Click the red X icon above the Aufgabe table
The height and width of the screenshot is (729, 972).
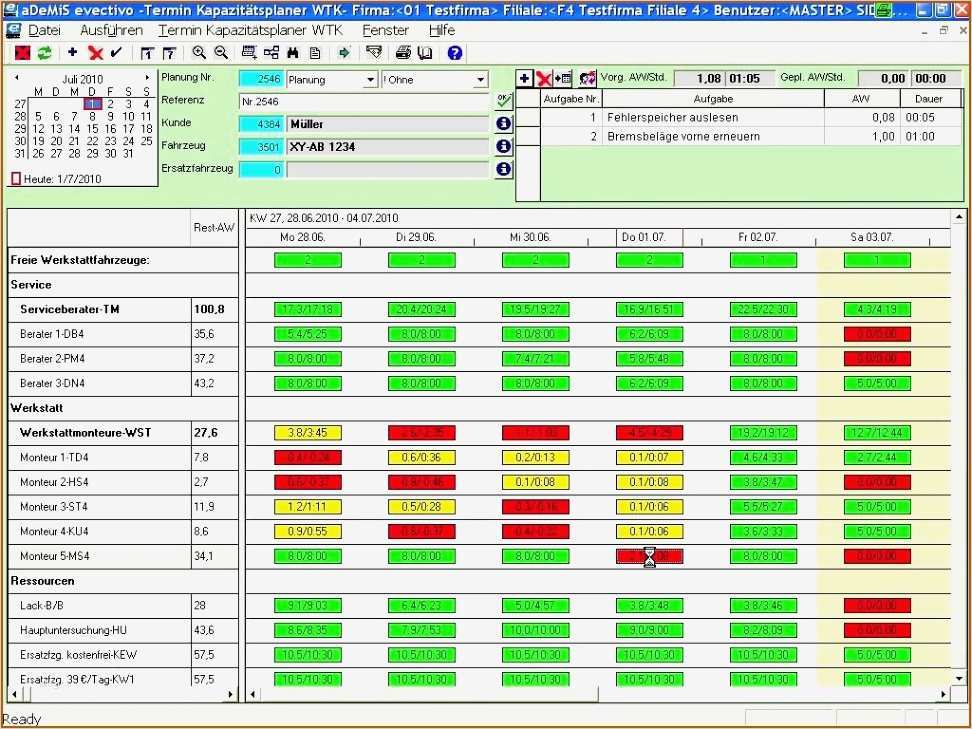(544, 79)
